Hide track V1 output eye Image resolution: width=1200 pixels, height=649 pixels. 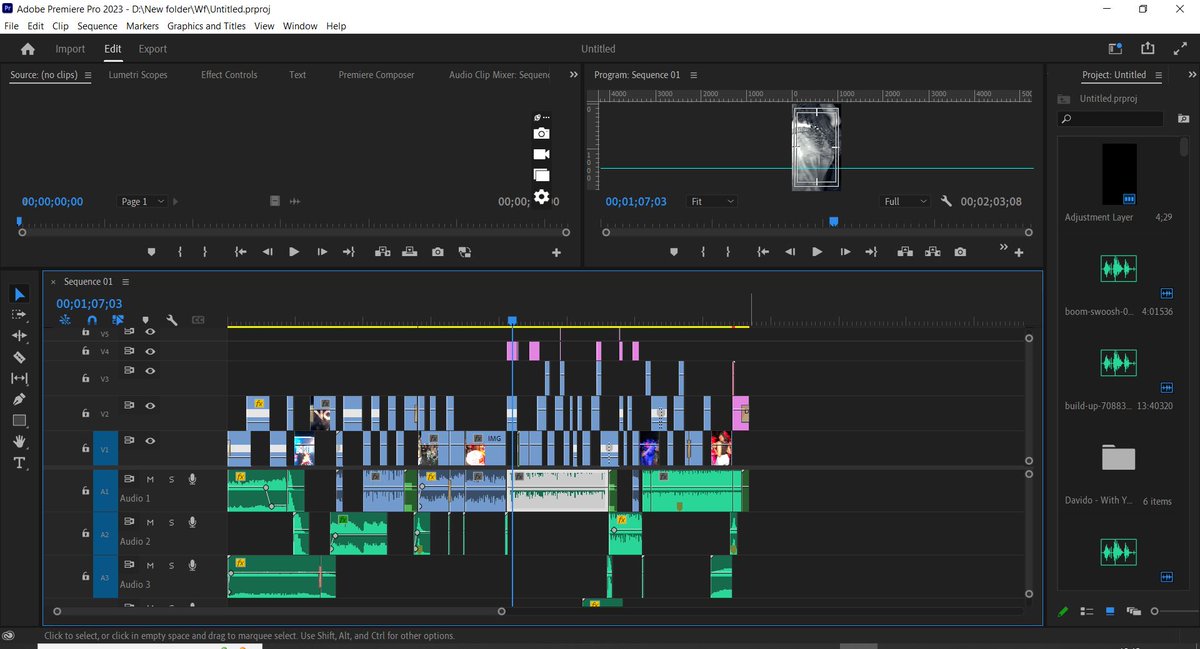coord(150,440)
